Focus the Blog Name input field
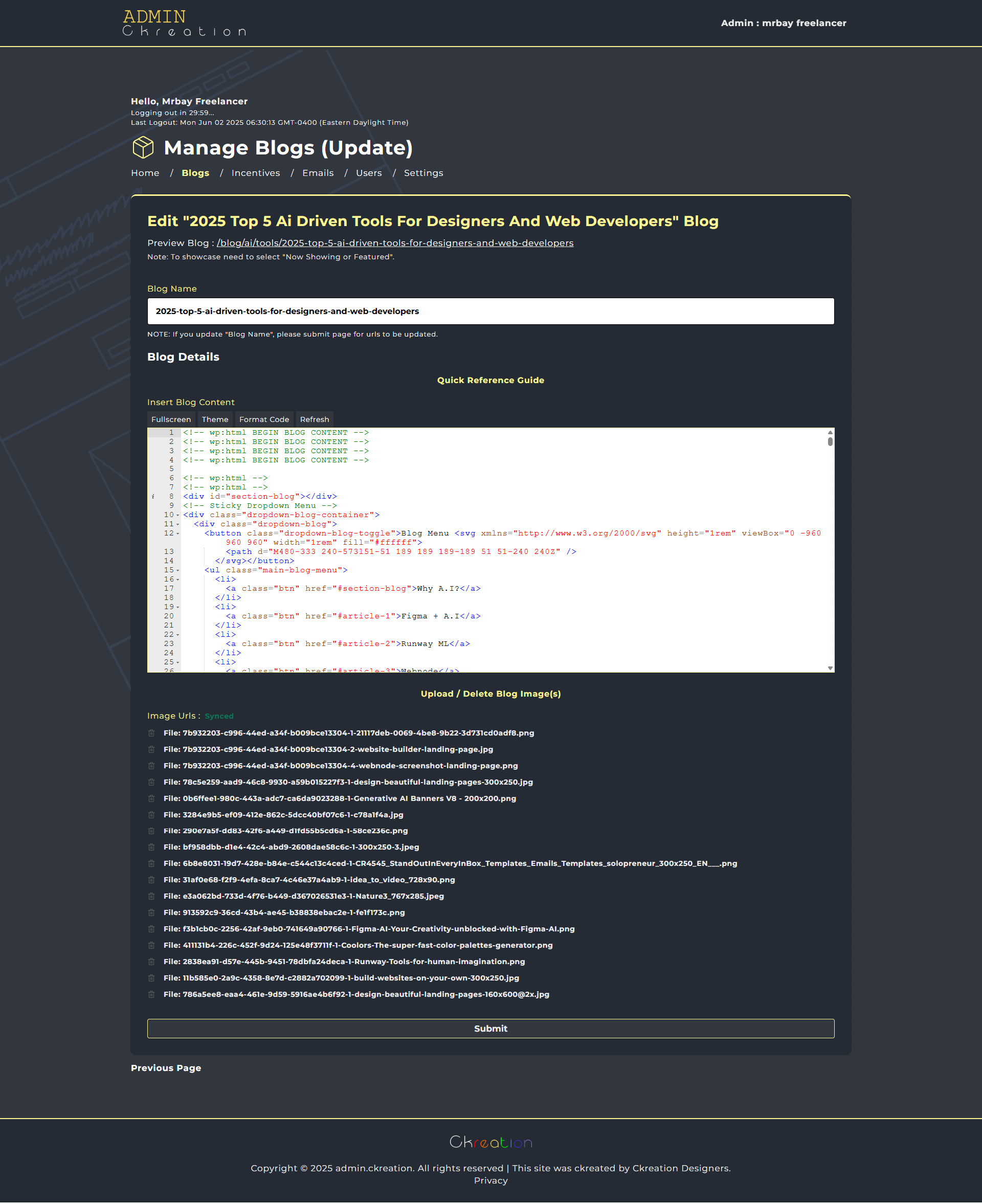The image size is (982, 1204). click(x=490, y=311)
